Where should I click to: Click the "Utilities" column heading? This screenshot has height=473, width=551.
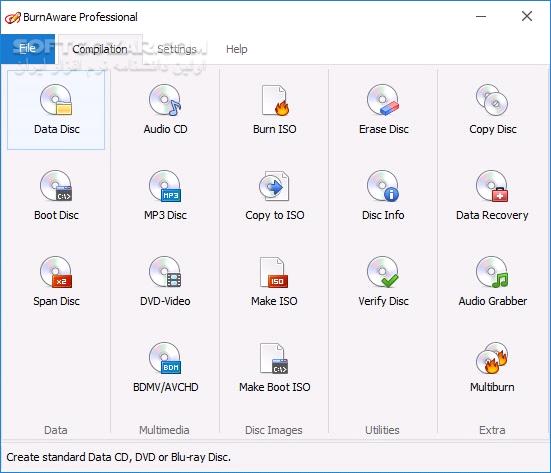point(382,430)
